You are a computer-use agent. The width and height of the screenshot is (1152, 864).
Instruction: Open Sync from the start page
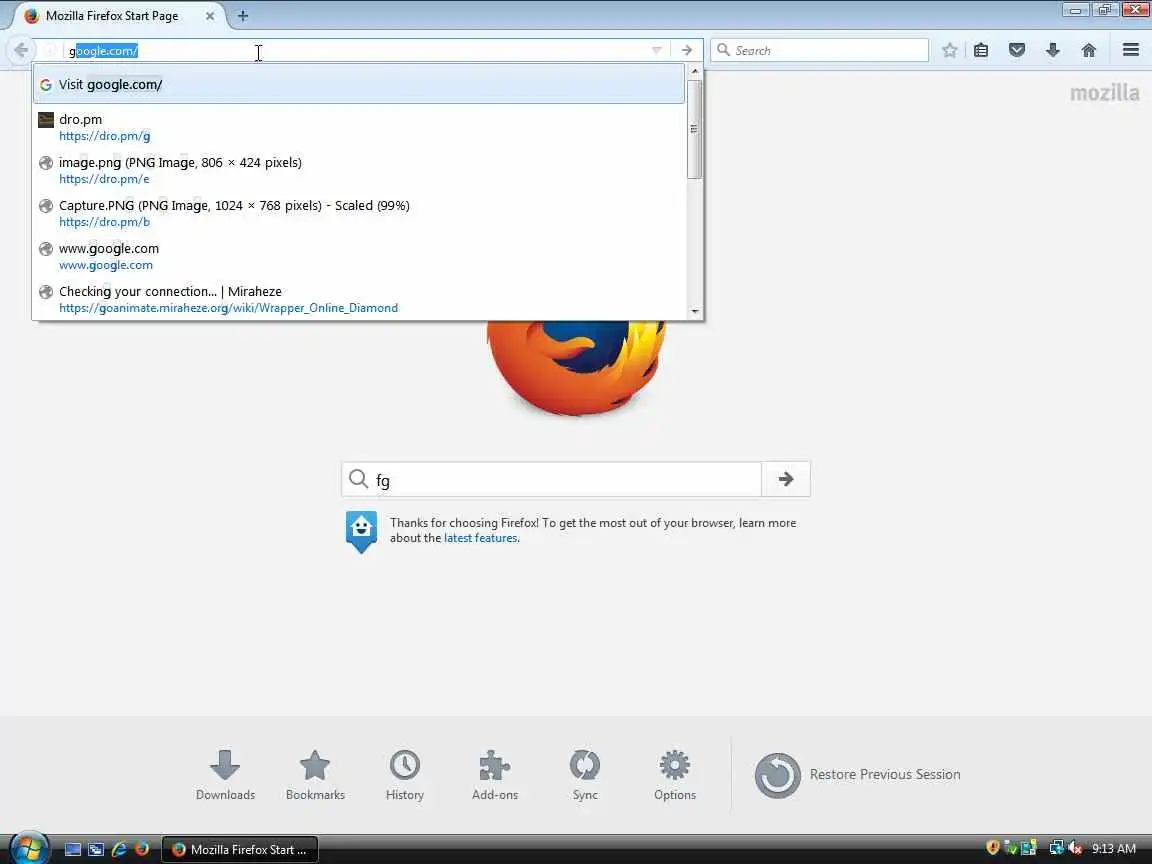[x=585, y=775]
